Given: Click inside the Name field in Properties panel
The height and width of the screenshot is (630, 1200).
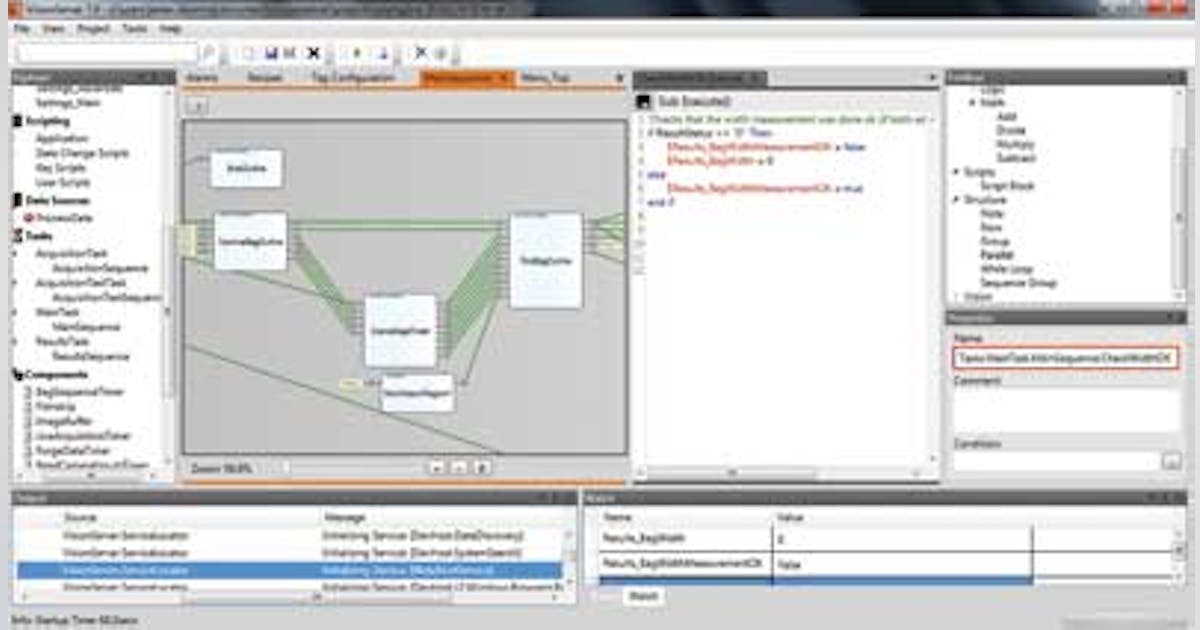Looking at the screenshot, I should pyautogui.click(x=1065, y=355).
